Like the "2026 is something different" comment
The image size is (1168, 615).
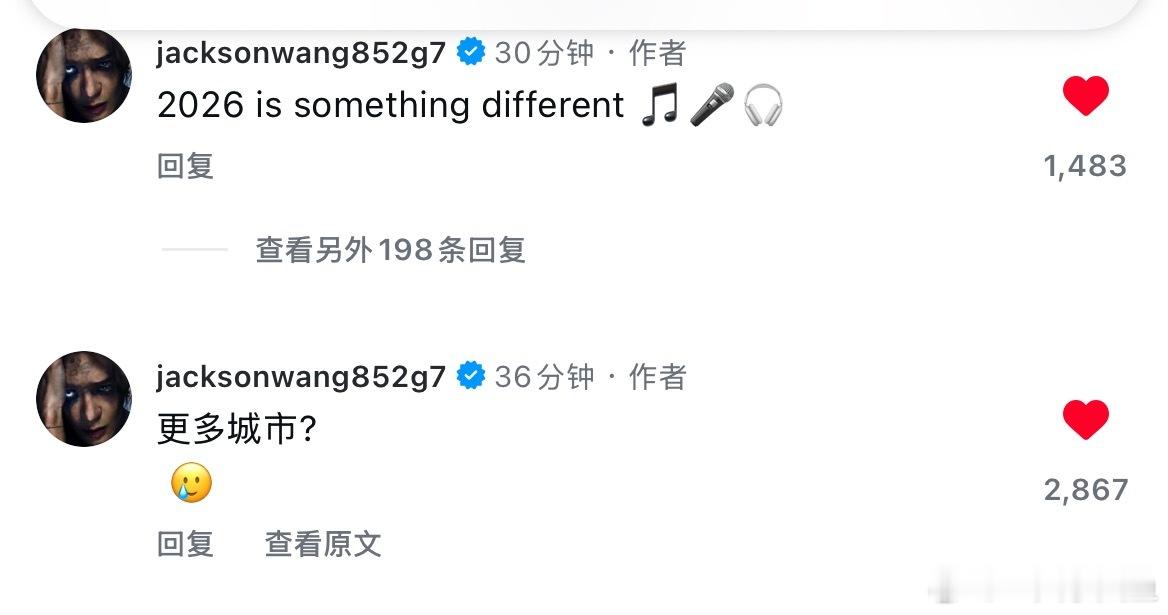pyautogui.click(x=1086, y=97)
